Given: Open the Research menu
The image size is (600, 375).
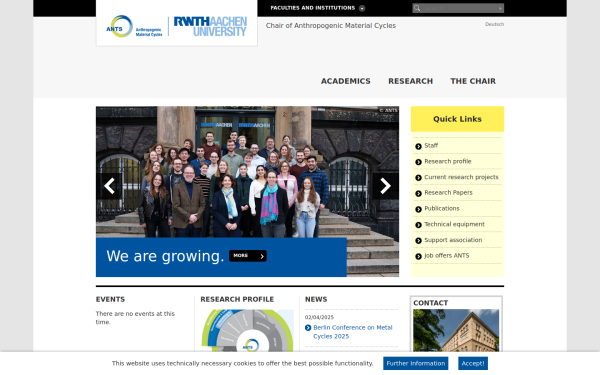Looking at the screenshot, I should point(410,81).
